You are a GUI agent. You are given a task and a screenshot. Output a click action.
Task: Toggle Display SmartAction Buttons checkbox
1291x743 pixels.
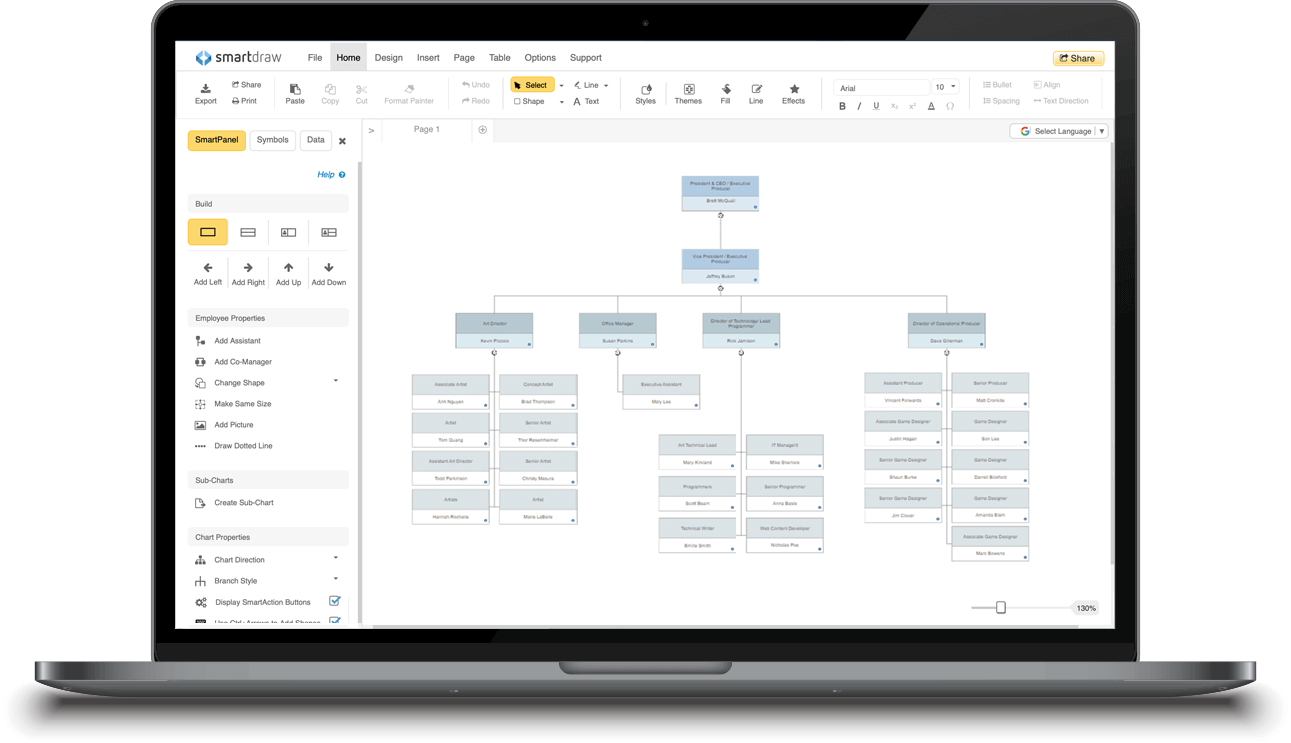pyautogui.click(x=335, y=601)
